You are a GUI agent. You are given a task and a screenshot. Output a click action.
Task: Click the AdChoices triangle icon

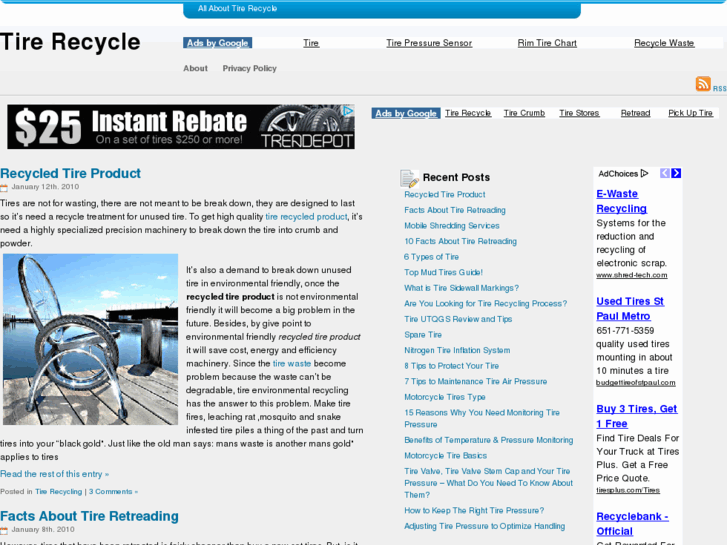point(644,173)
